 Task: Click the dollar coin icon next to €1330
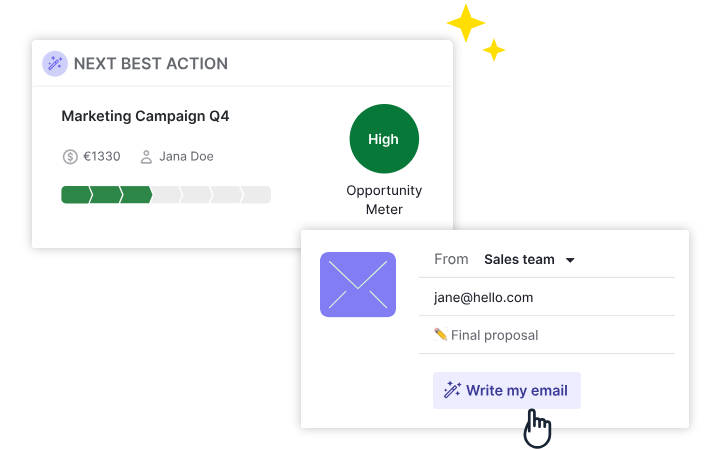click(70, 157)
